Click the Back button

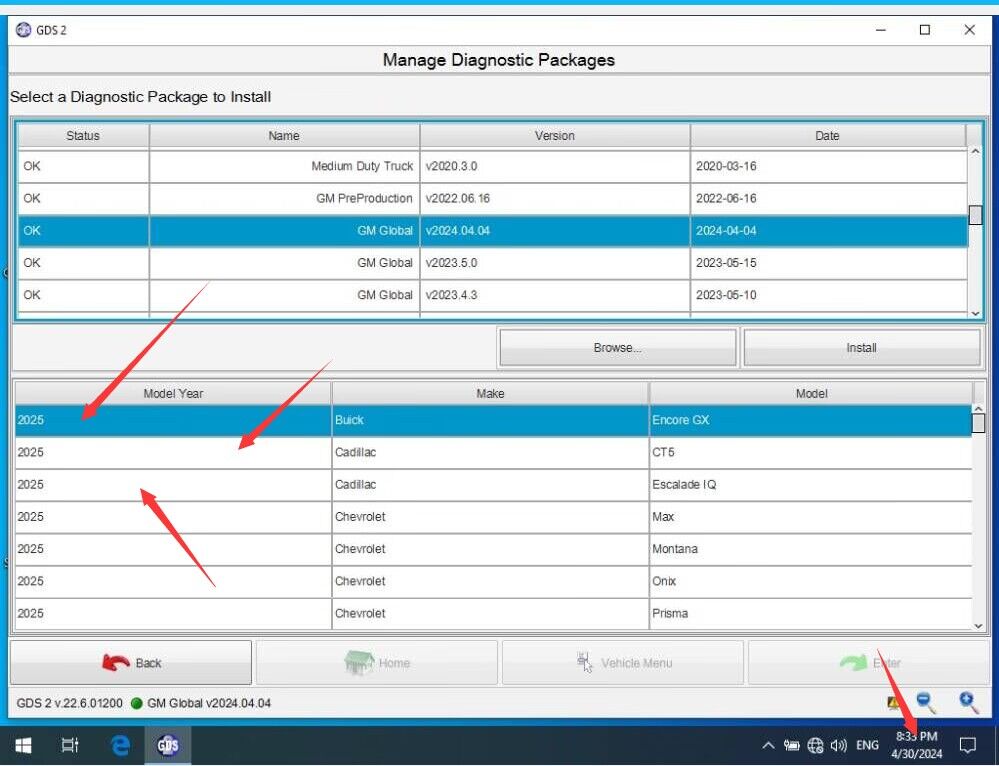[131, 663]
